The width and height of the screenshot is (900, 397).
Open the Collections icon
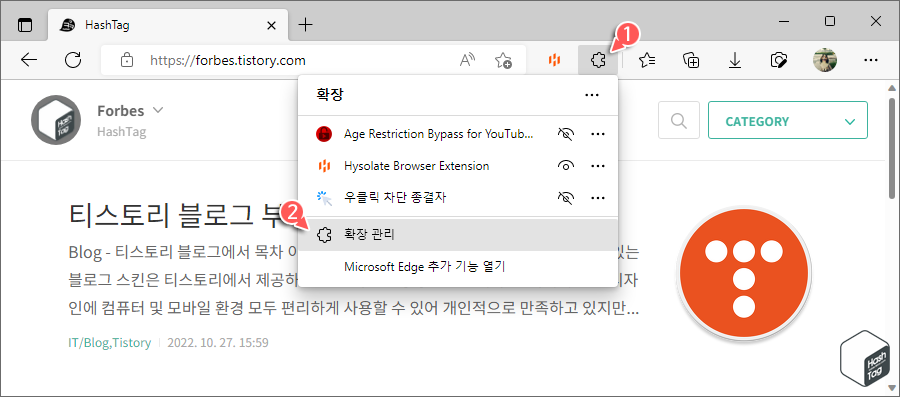(x=691, y=60)
